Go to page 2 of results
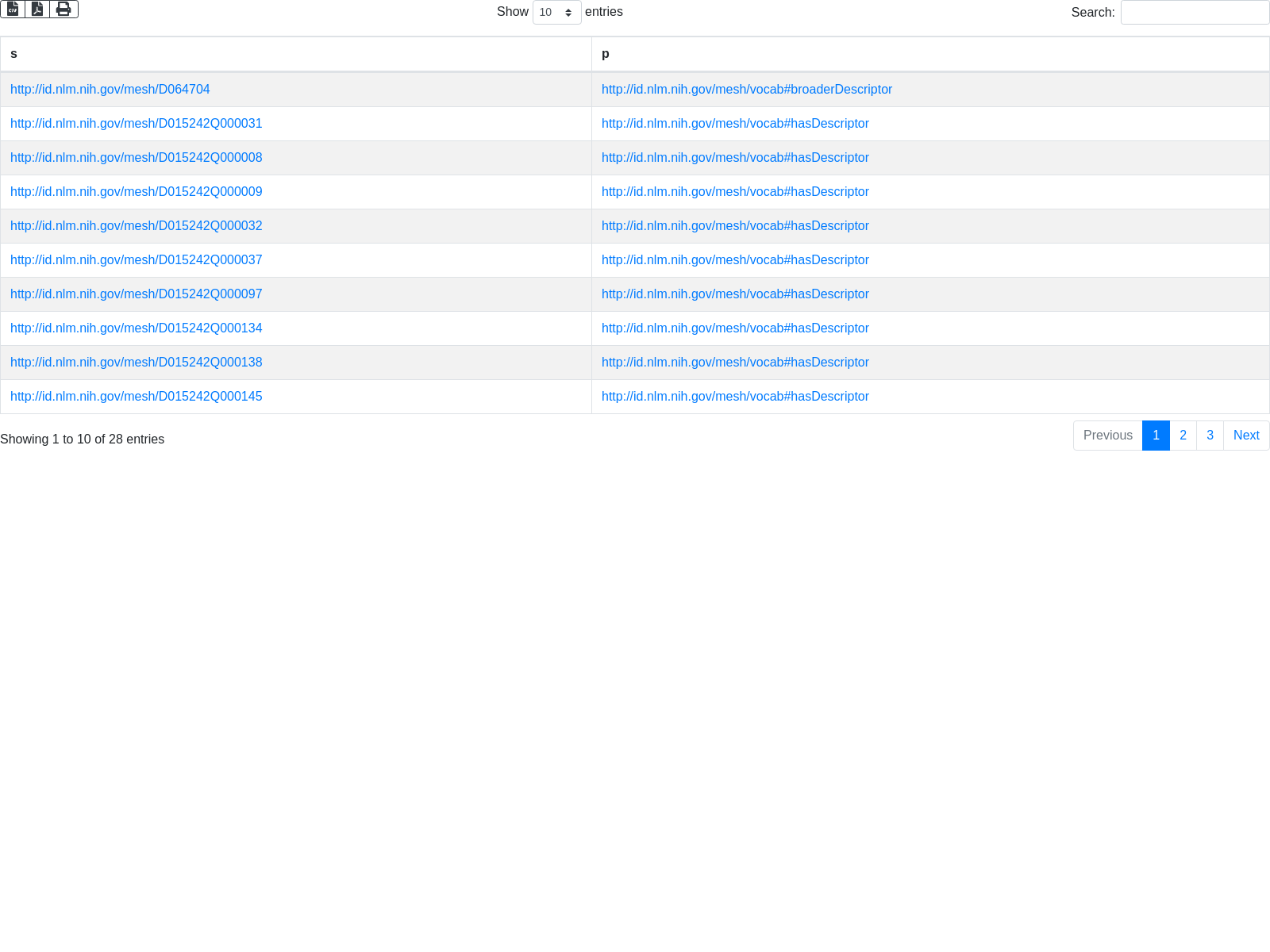Screen dimensions: 1270x952 (1183, 436)
